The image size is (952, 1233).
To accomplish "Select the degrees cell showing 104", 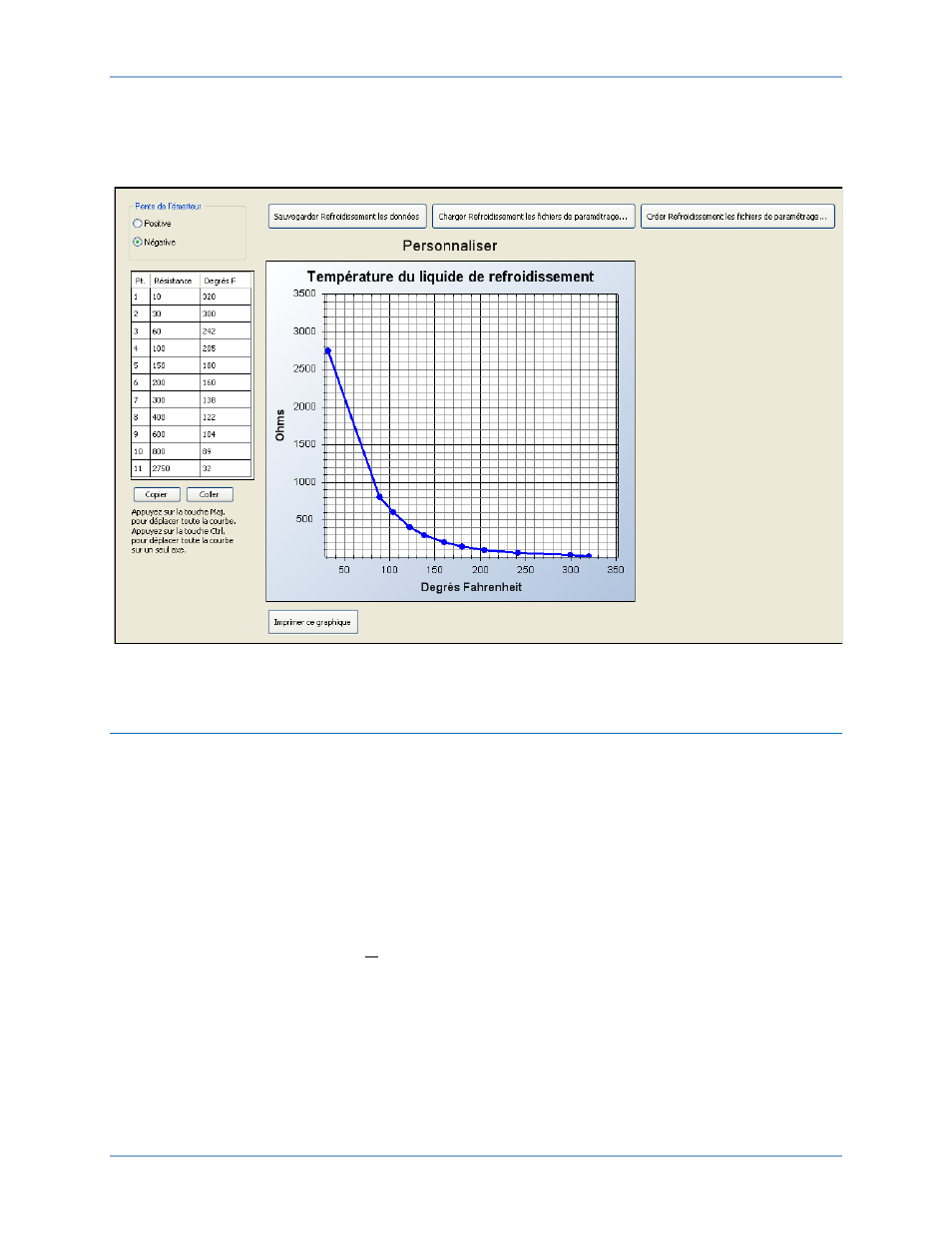I will (x=226, y=434).
